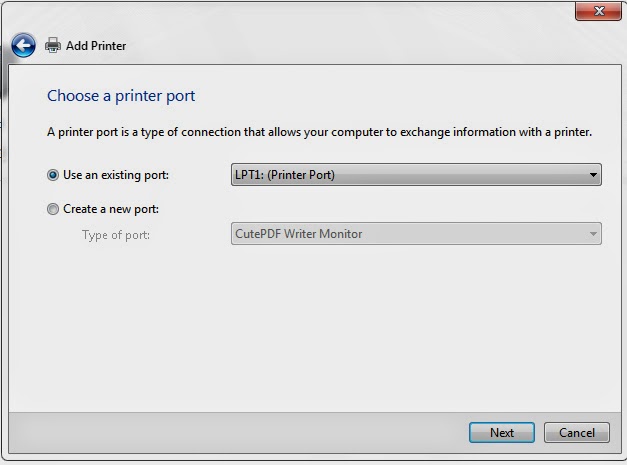Click the printer port description sentence
The image size is (627, 465).
(319, 132)
